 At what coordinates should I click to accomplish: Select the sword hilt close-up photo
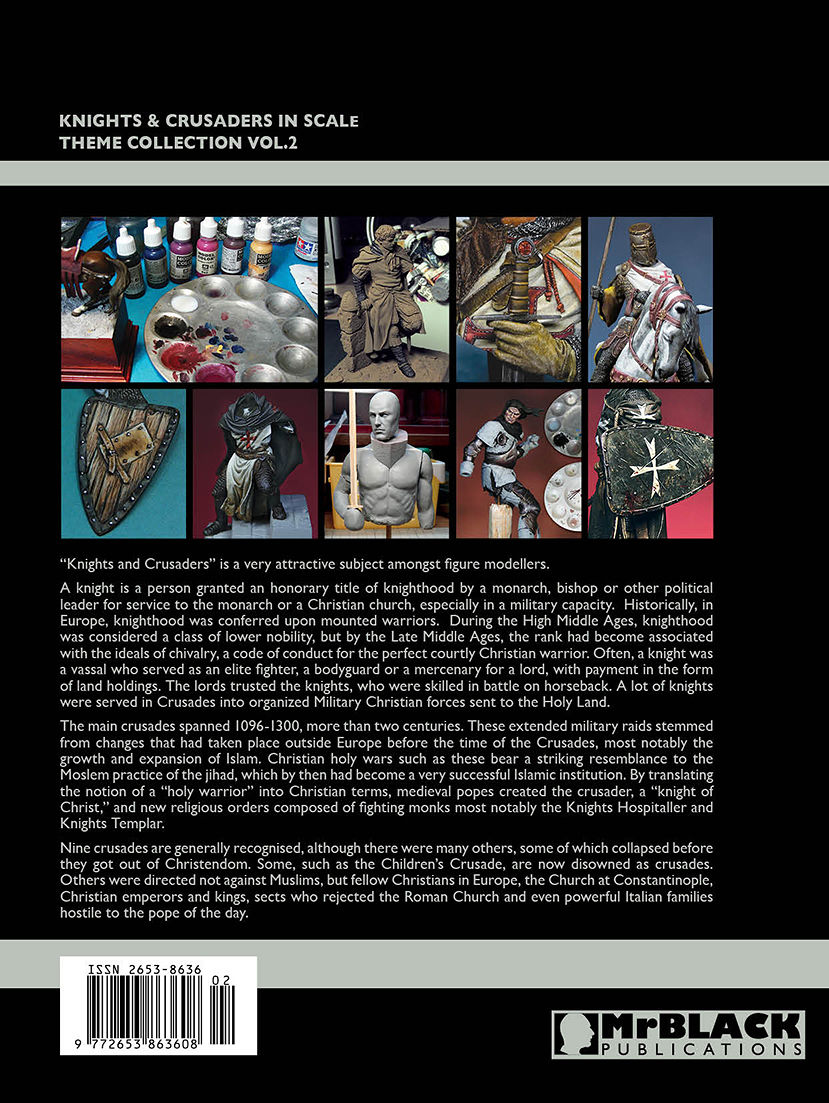(x=519, y=300)
